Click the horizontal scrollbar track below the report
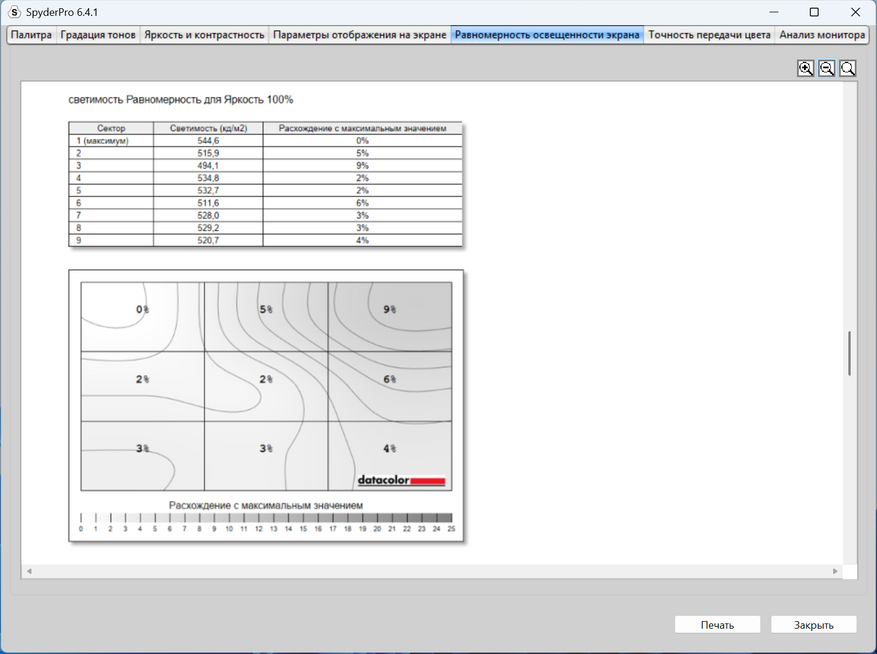Image resolution: width=877 pixels, height=654 pixels. [x=432, y=571]
